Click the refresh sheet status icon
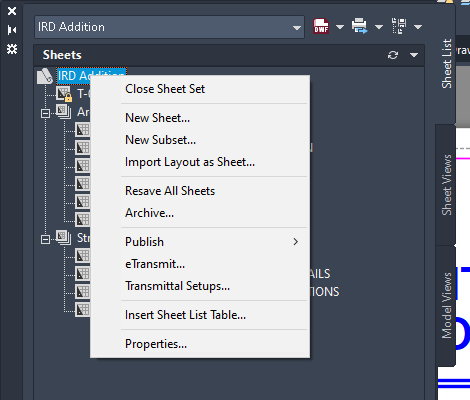This screenshot has height=400, width=470. coord(393,55)
